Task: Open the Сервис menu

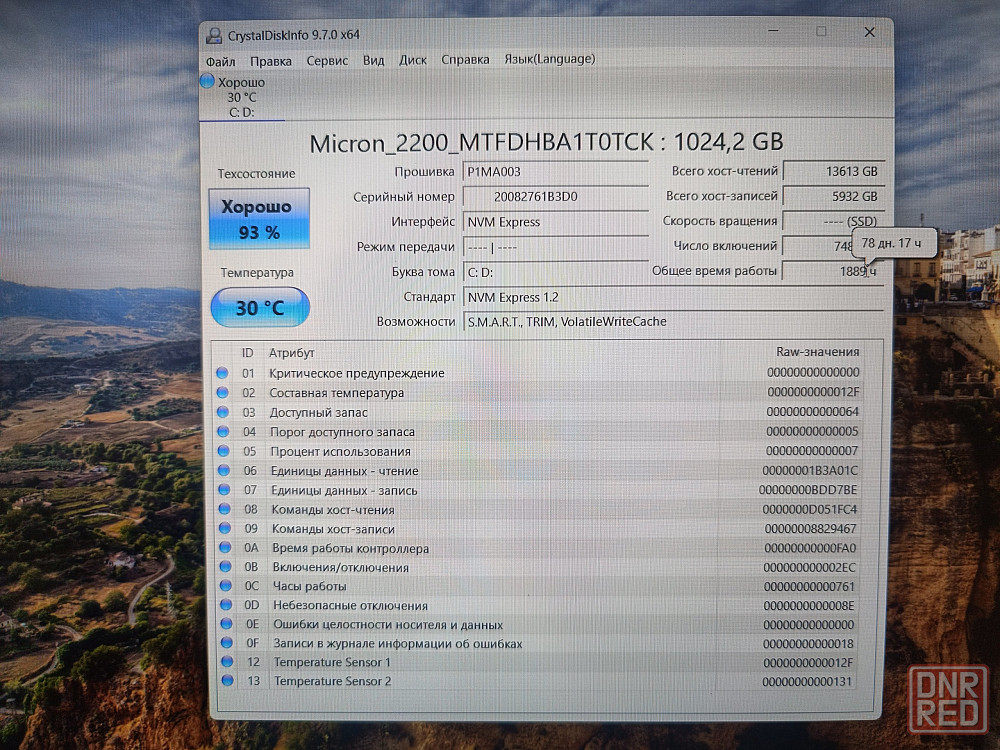Action: pos(327,60)
